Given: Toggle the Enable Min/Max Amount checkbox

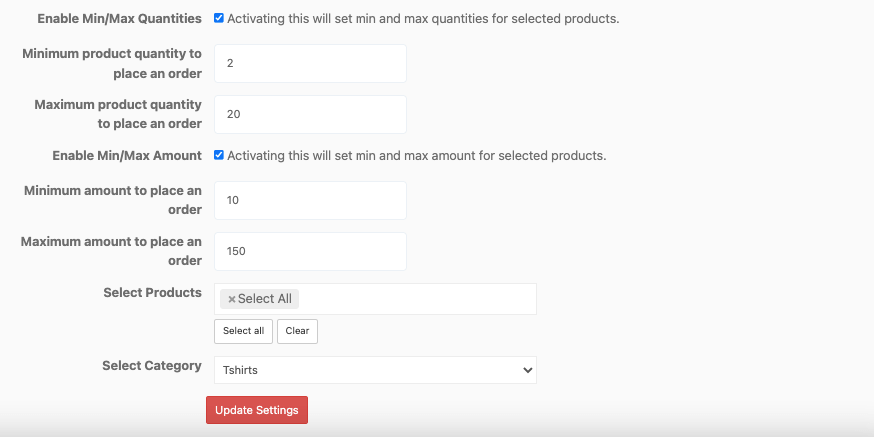Looking at the screenshot, I should point(219,155).
